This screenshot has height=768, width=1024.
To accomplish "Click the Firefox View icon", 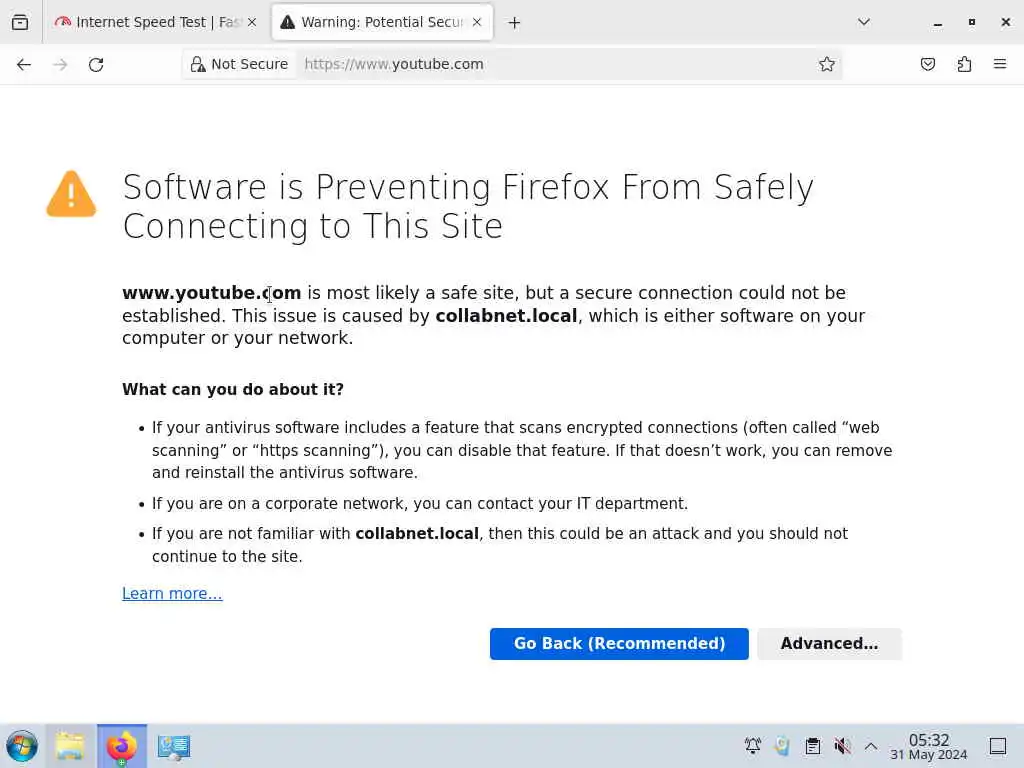I will [x=20, y=22].
